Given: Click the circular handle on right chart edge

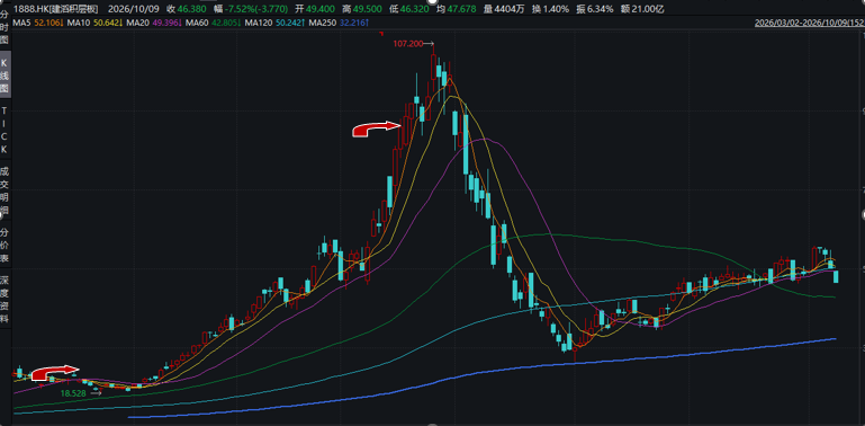Looking at the screenshot, I should tap(863, 213).
